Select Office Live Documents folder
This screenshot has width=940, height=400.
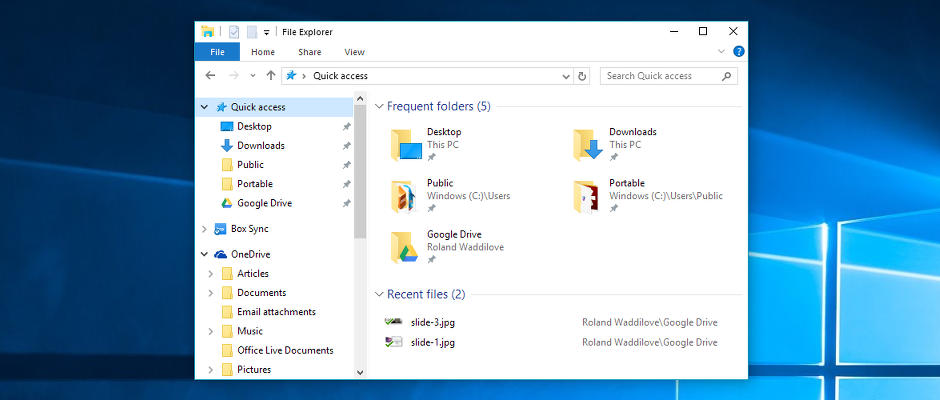[x=285, y=350]
